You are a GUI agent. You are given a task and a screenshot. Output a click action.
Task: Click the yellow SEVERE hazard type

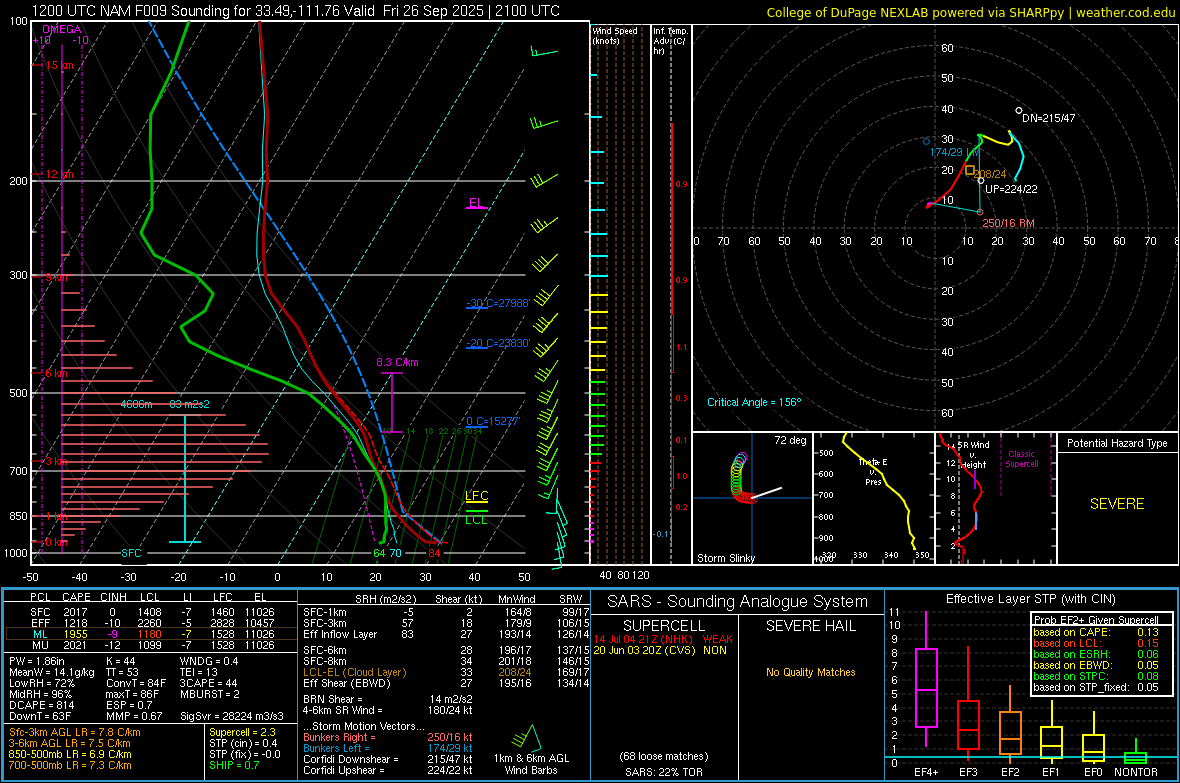(x=1117, y=504)
